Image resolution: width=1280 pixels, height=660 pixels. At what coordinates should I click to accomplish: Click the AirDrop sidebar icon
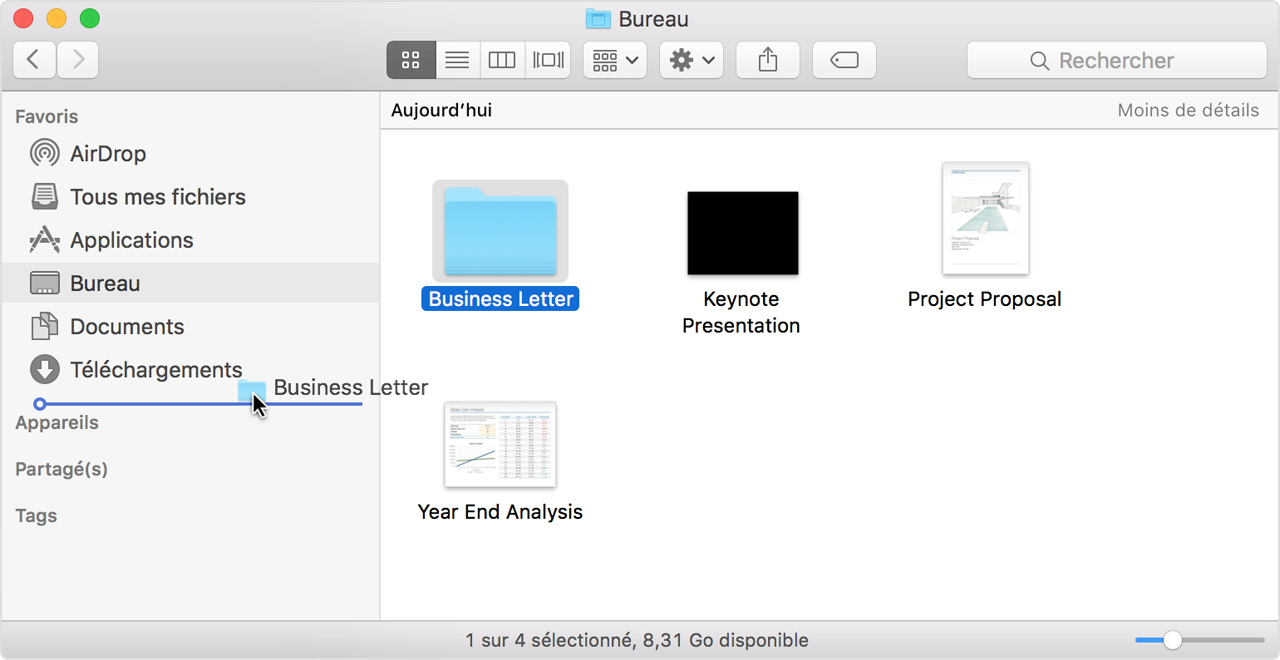[x=45, y=153]
